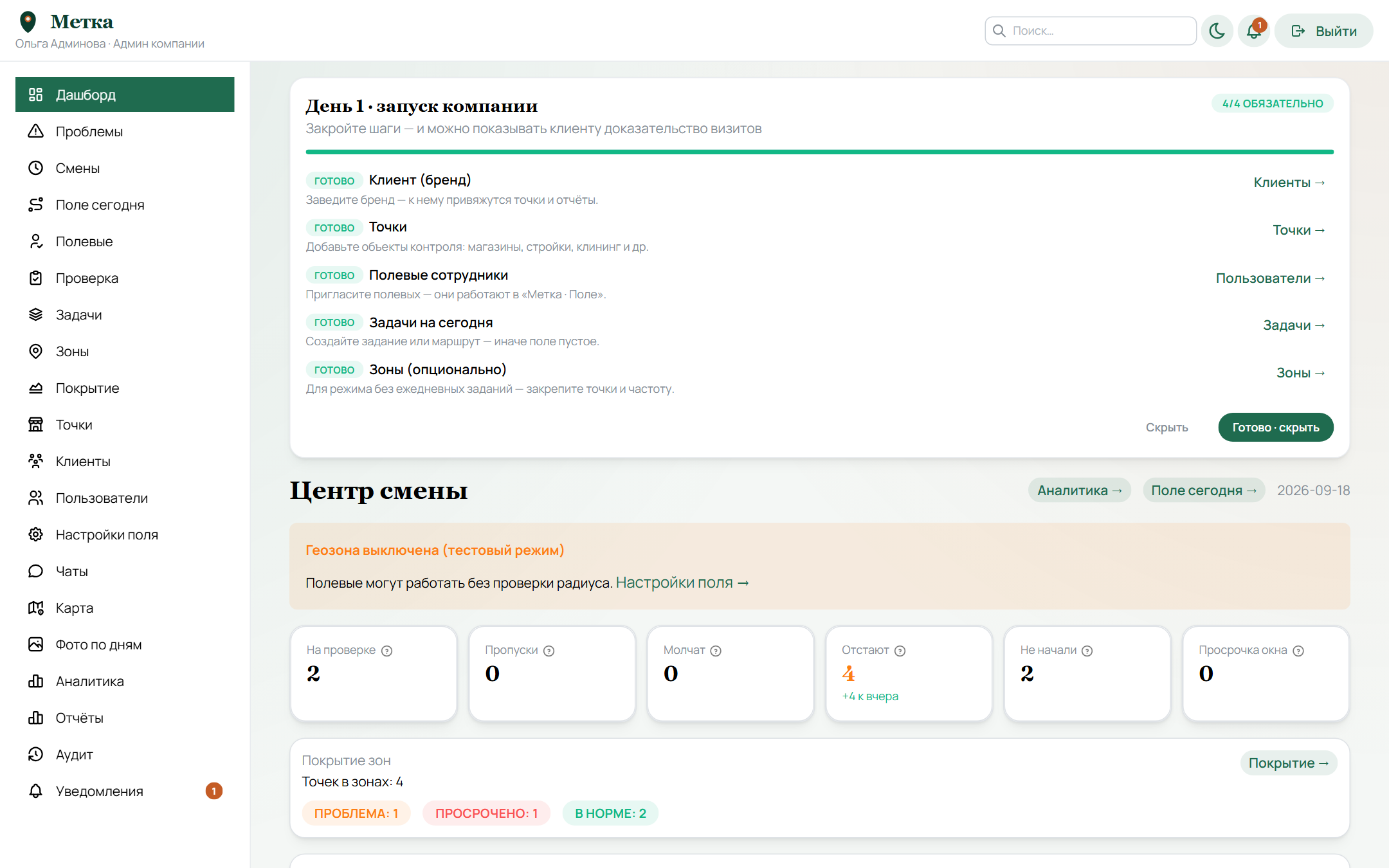Go to Проблемы in the sidebar
Screen dimensions: 1389x868
[x=125, y=131]
